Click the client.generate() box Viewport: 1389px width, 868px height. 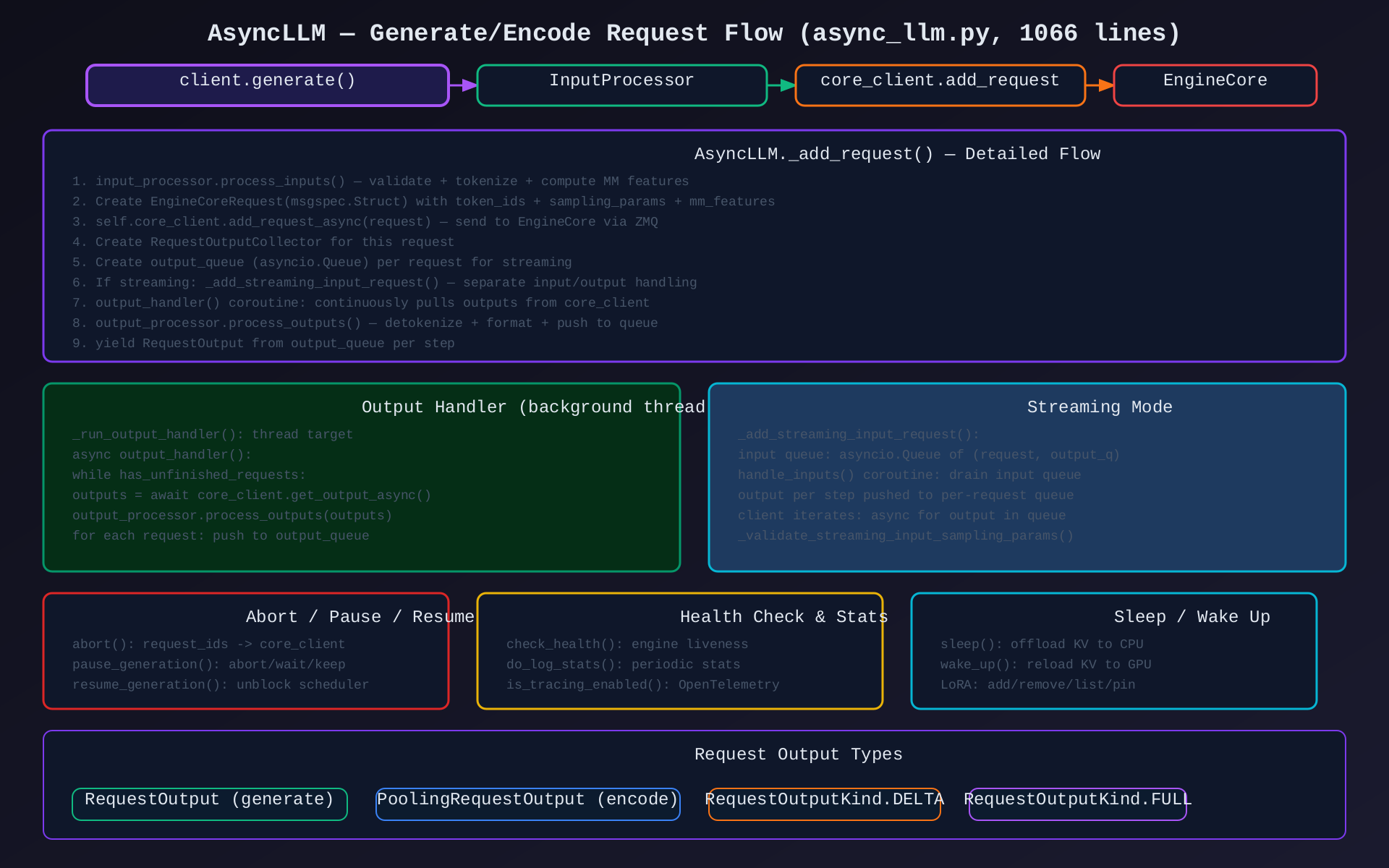(268, 85)
